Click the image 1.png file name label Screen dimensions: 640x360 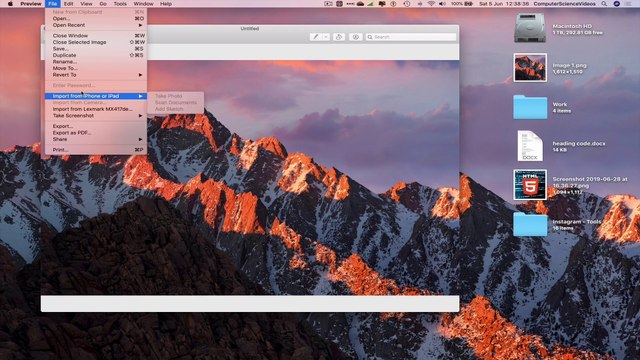(x=569, y=65)
